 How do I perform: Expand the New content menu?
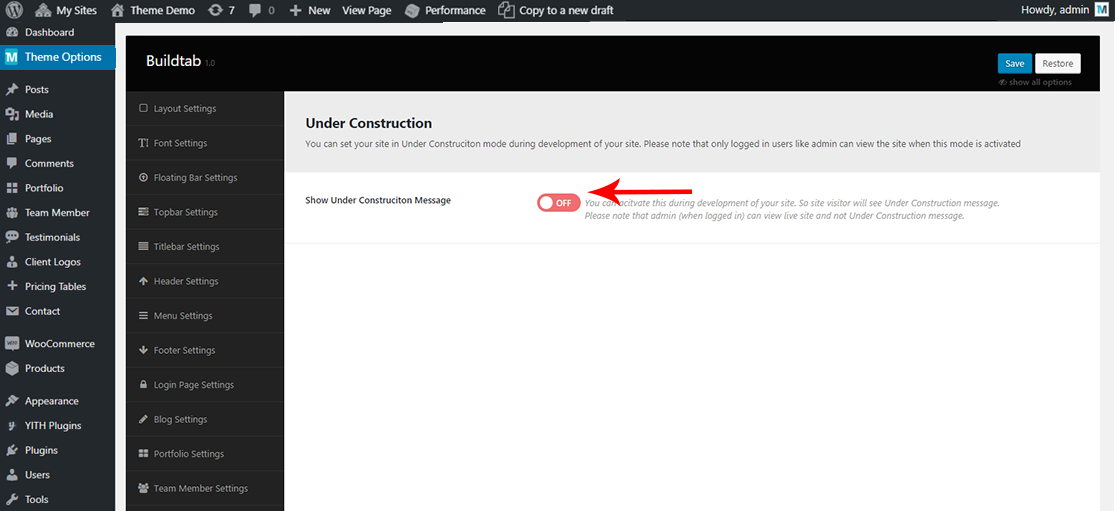(310, 10)
